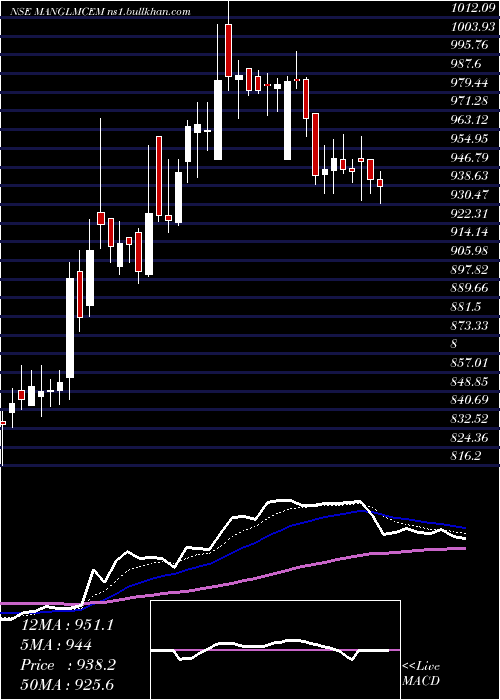Click the 963.12 price label

point(471,121)
